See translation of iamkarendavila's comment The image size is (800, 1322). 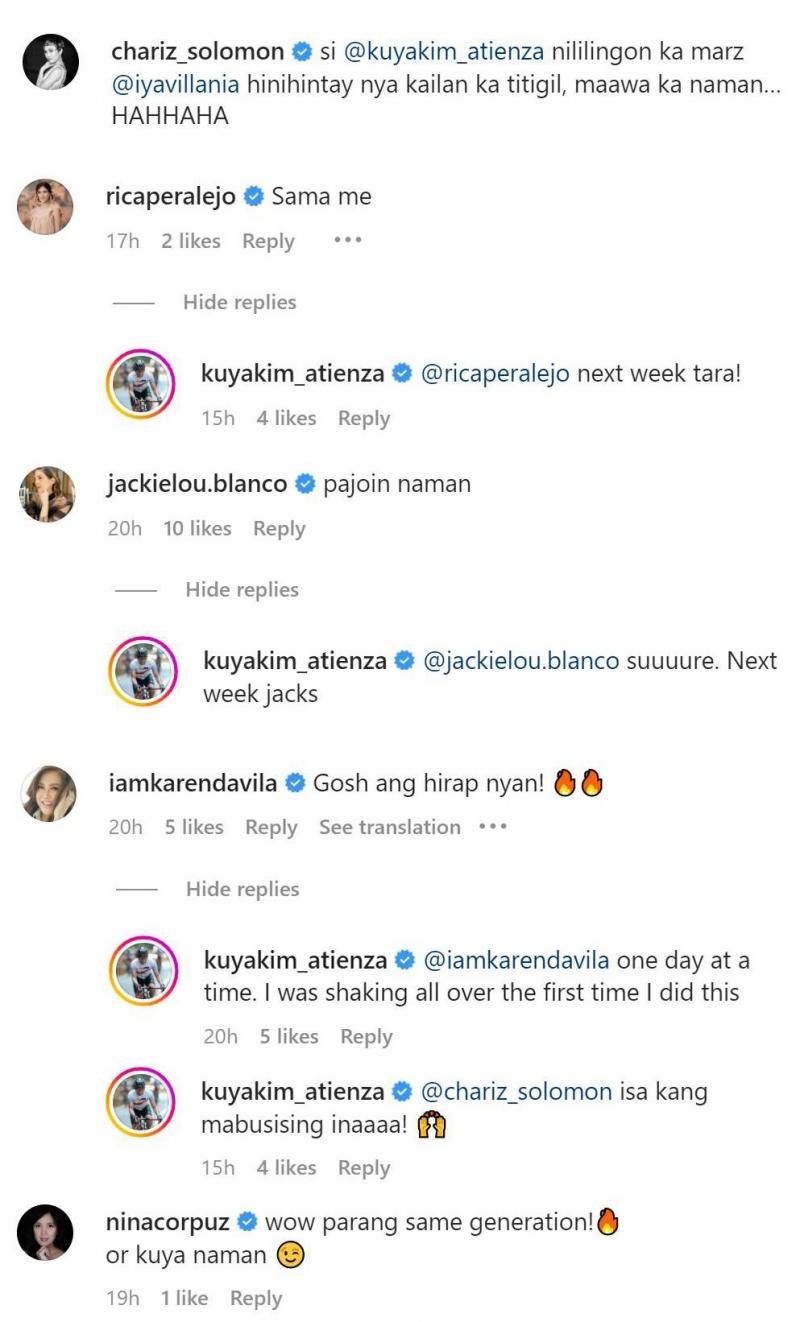point(390,827)
